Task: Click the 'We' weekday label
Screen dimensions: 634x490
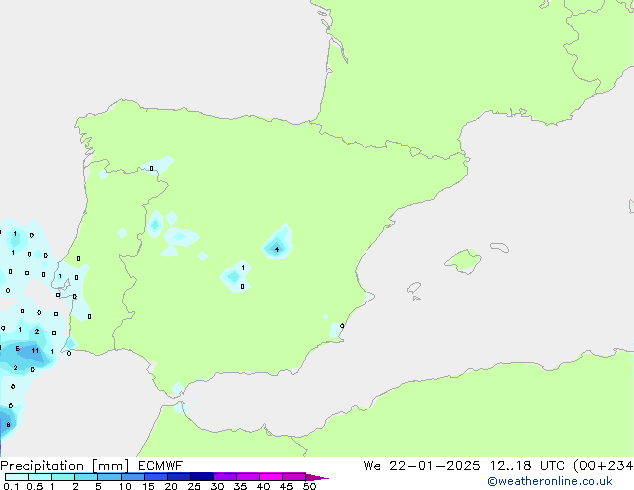Action: [372, 466]
